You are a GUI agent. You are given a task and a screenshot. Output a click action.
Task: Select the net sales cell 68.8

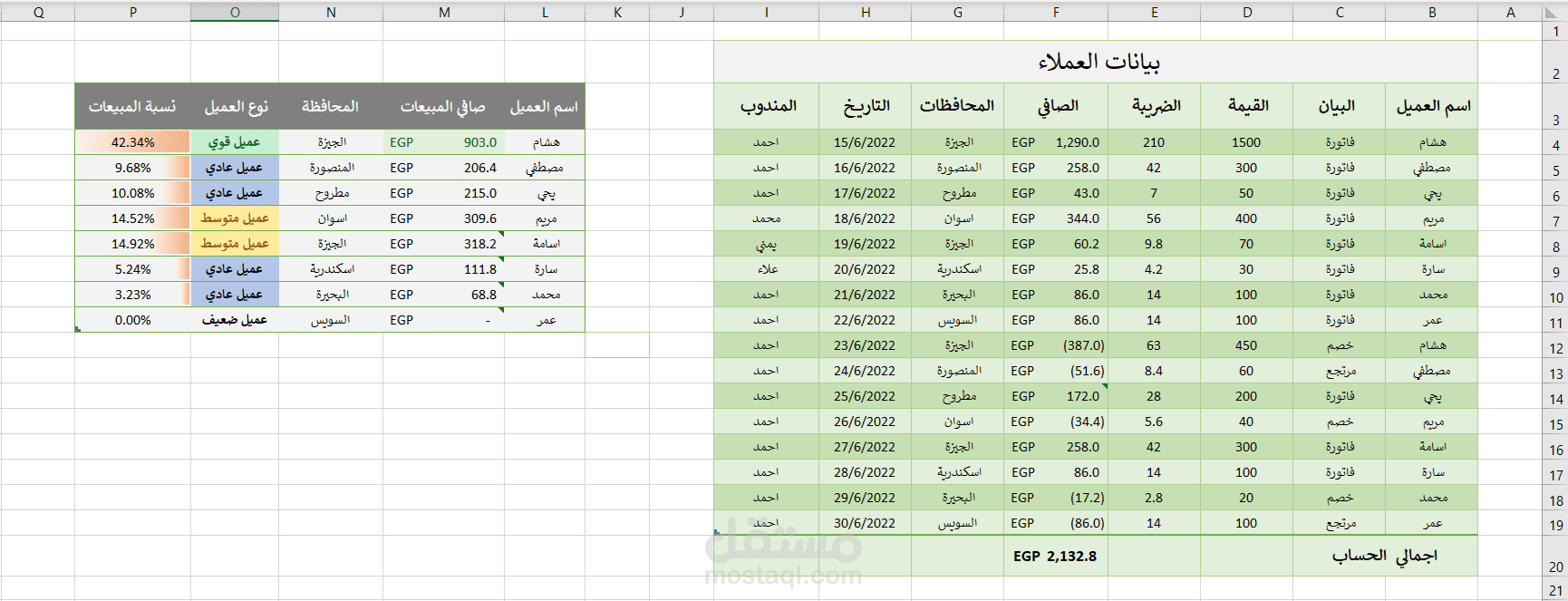coord(444,295)
